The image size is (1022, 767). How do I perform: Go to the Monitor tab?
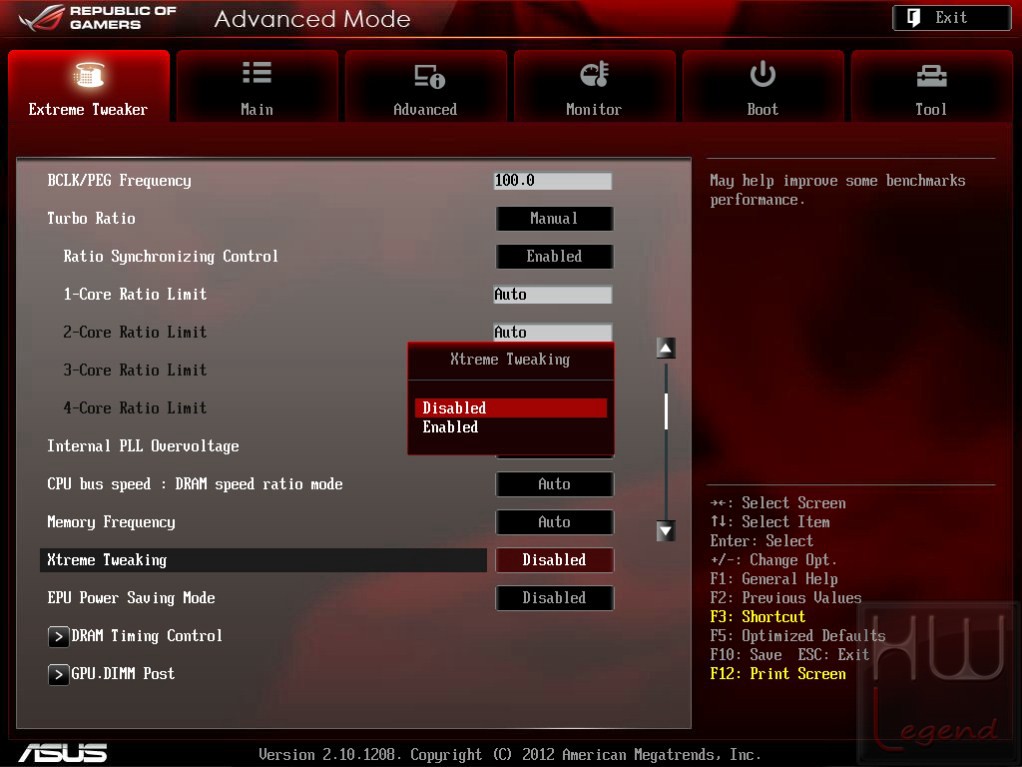(x=594, y=86)
